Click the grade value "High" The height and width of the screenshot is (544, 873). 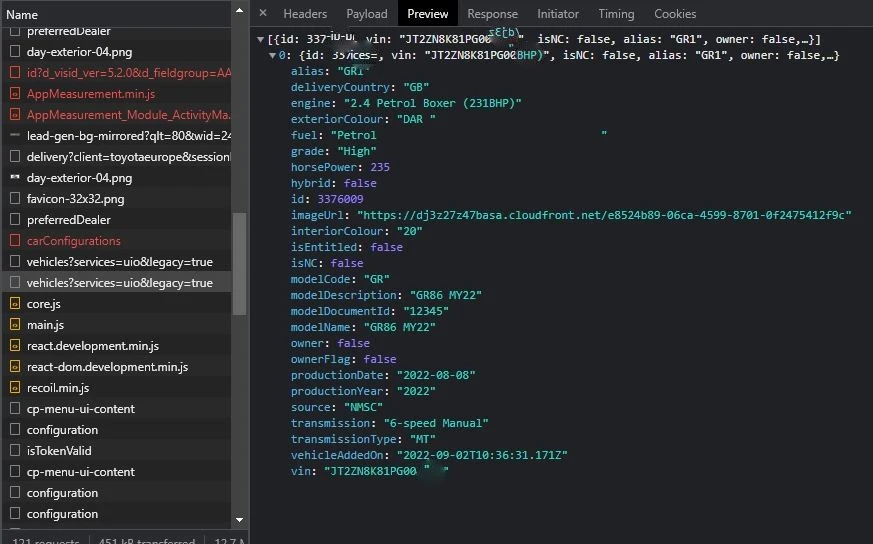click(x=357, y=151)
